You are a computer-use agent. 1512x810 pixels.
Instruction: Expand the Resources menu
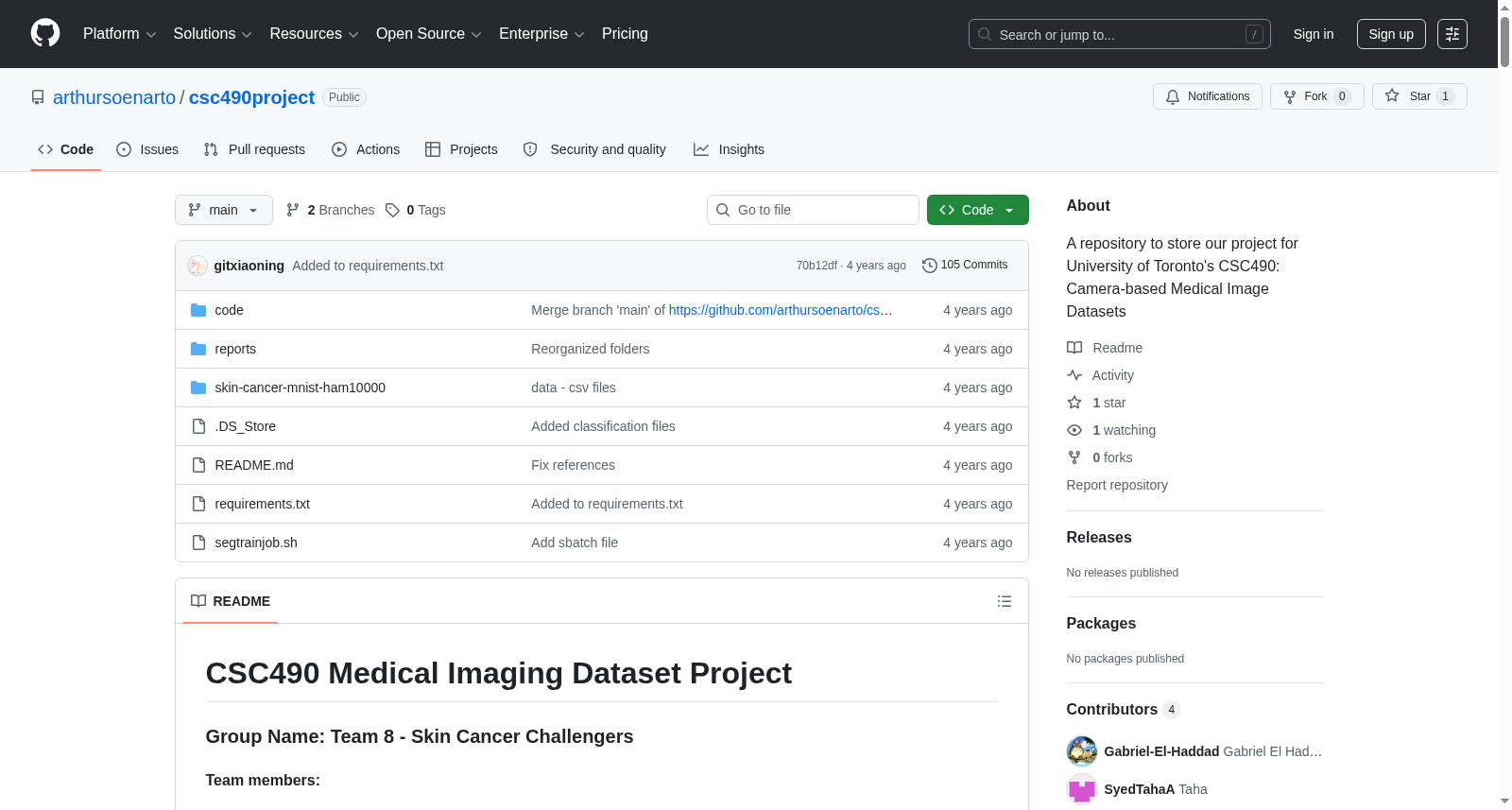(x=314, y=34)
